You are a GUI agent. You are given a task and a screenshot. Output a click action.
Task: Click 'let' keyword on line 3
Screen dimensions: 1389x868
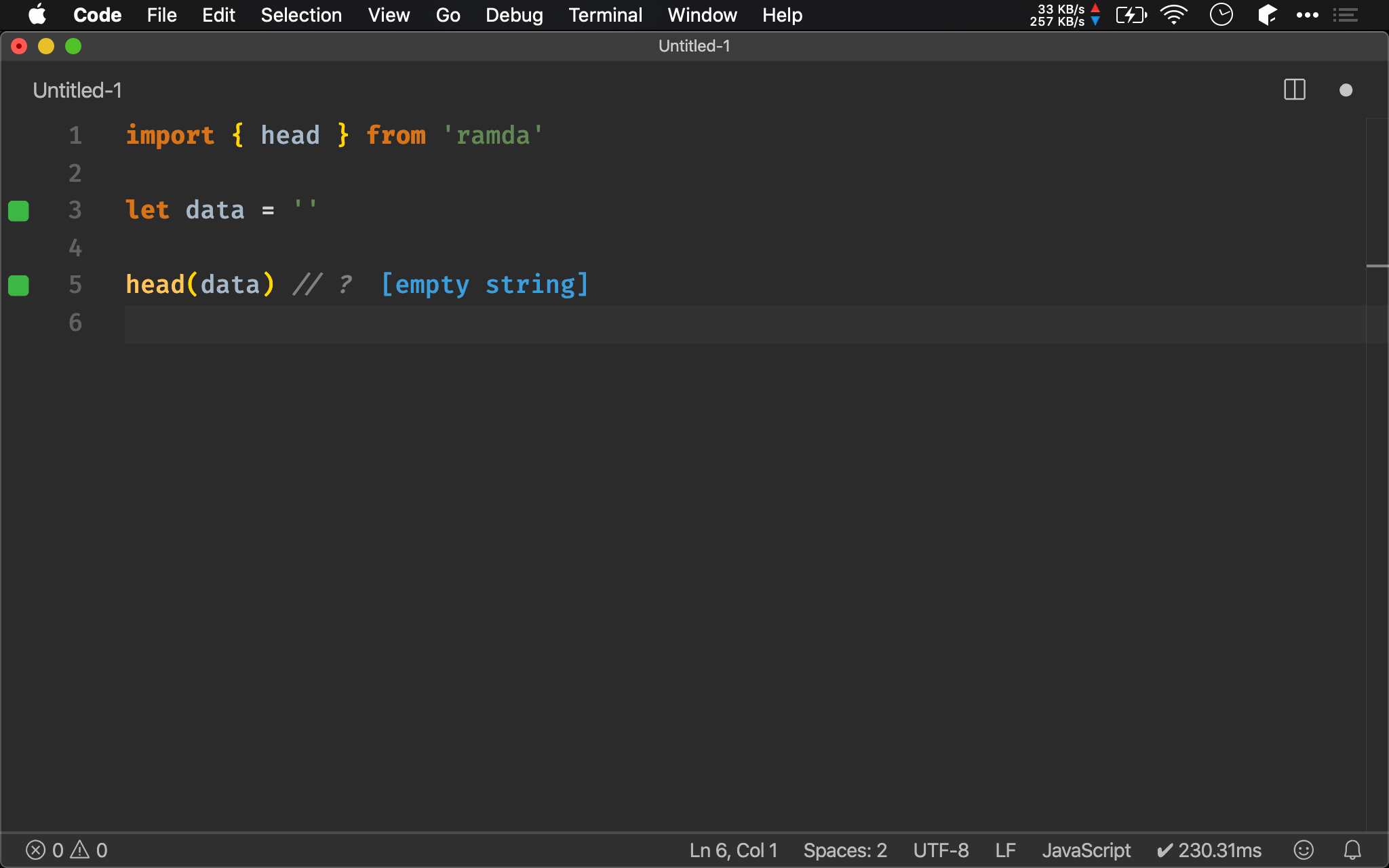click(147, 210)
